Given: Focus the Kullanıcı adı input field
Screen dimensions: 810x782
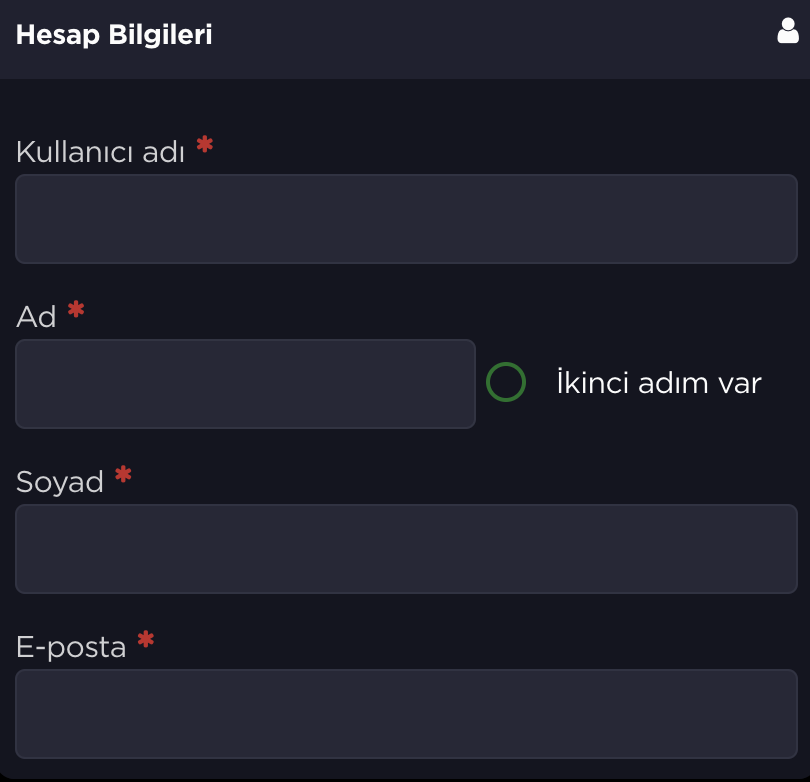Looking at the screenshot, I should pyautogui.click(x=405, y=219).
